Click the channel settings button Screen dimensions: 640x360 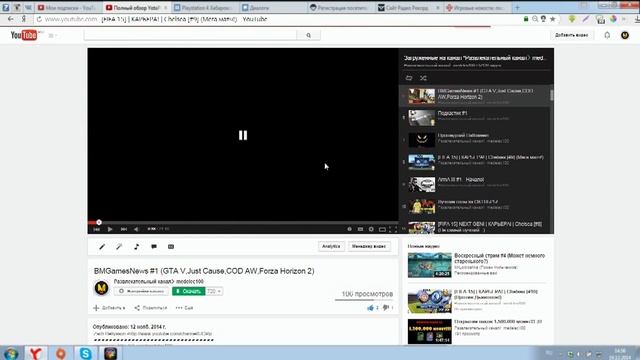141,291
